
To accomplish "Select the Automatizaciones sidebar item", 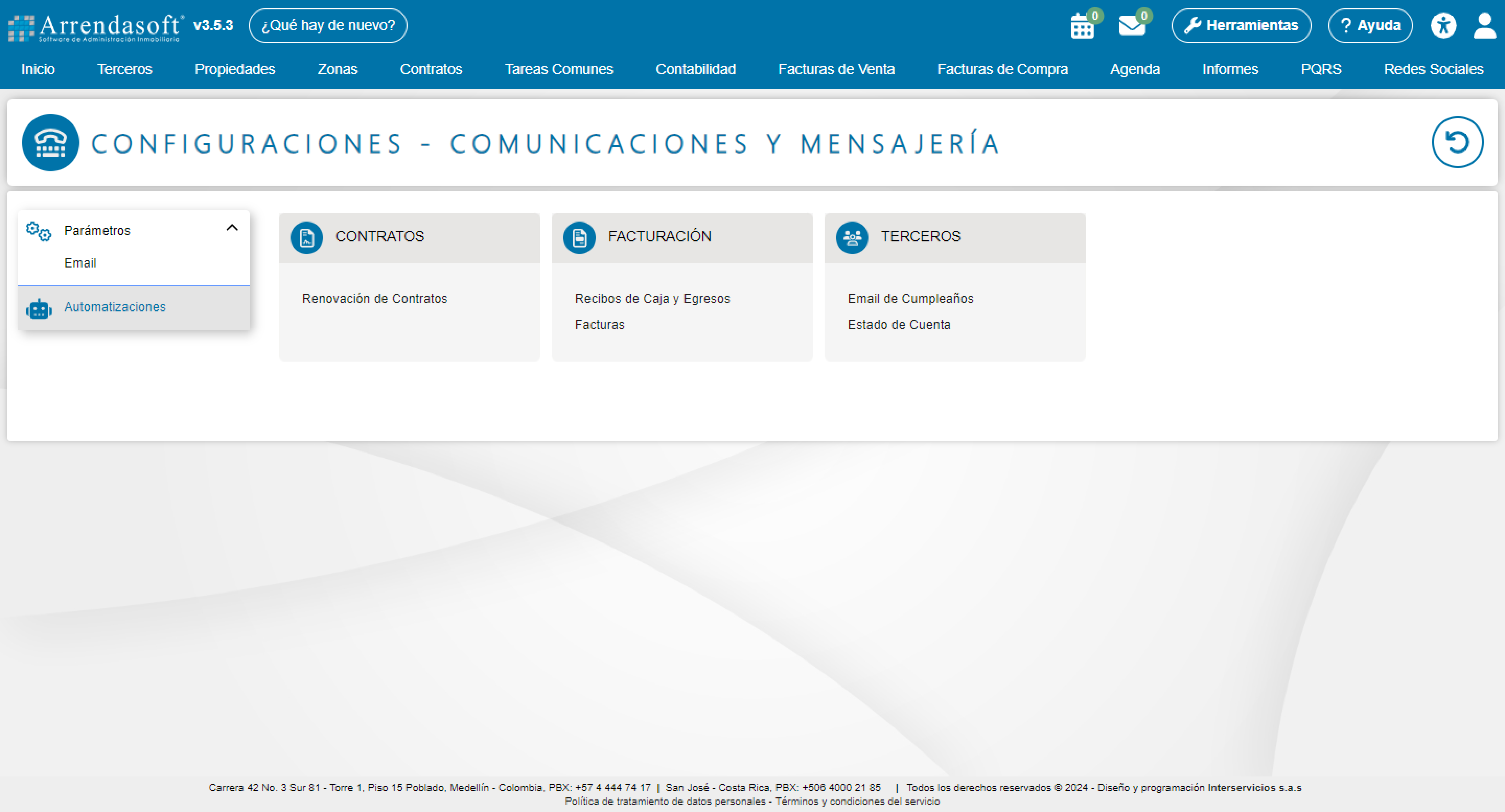I will [134, 308].
